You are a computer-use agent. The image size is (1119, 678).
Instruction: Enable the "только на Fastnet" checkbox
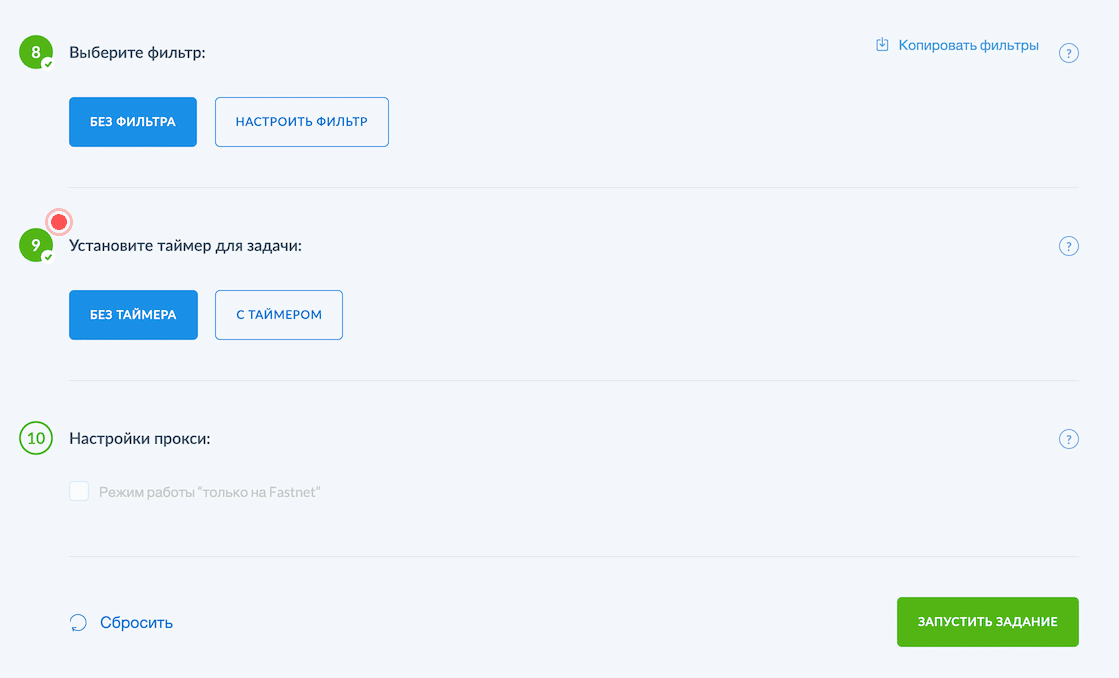(79, 492)
